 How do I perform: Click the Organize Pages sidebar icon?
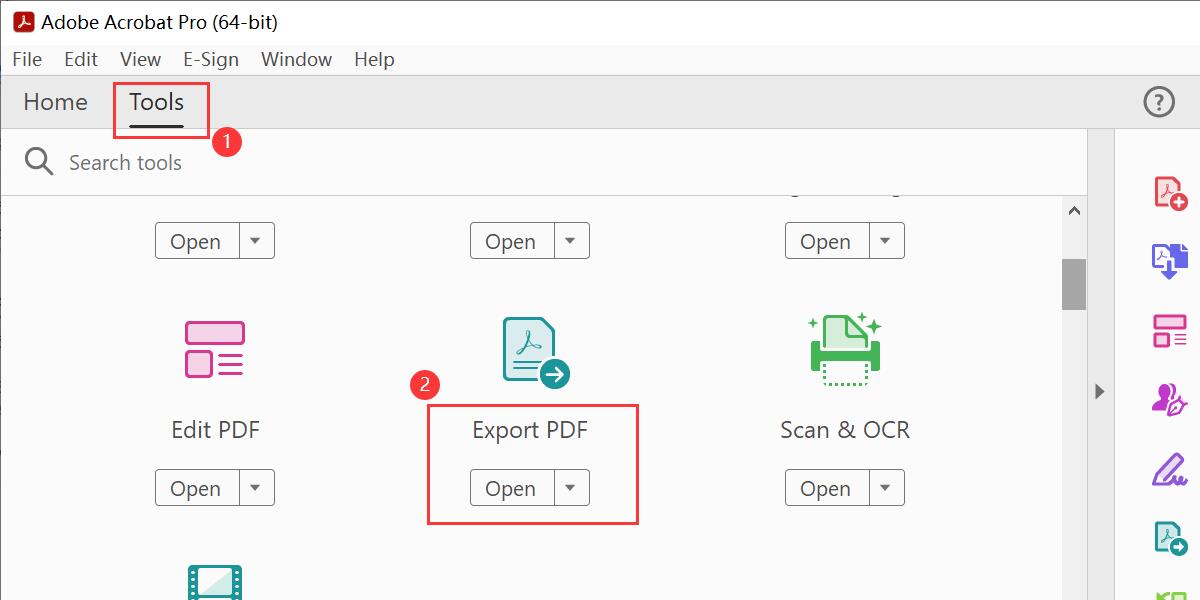click(x=1169, y=331)
